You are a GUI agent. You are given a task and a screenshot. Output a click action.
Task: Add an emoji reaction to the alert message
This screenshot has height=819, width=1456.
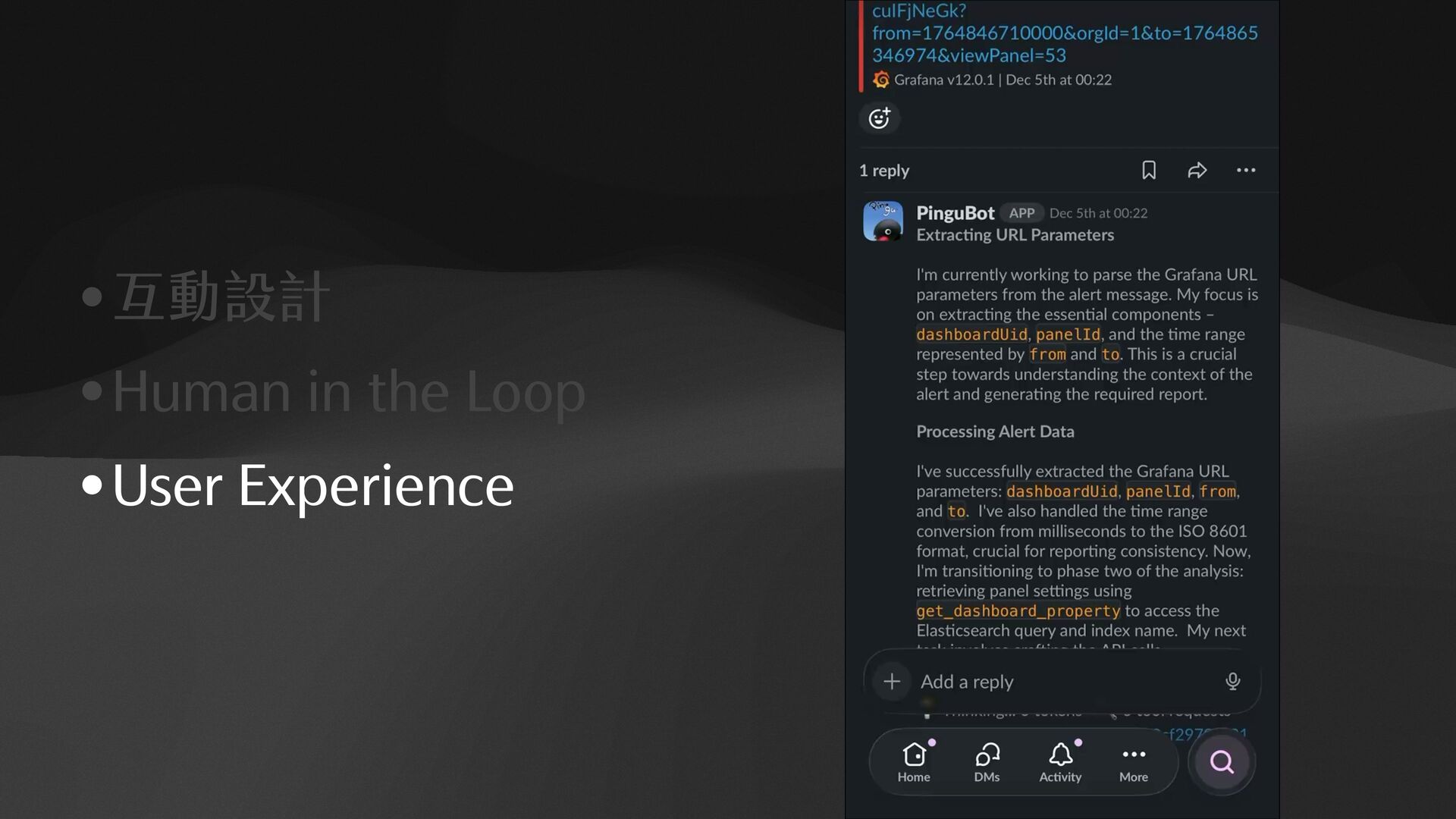pyautogui.click(x=879, y=118)
